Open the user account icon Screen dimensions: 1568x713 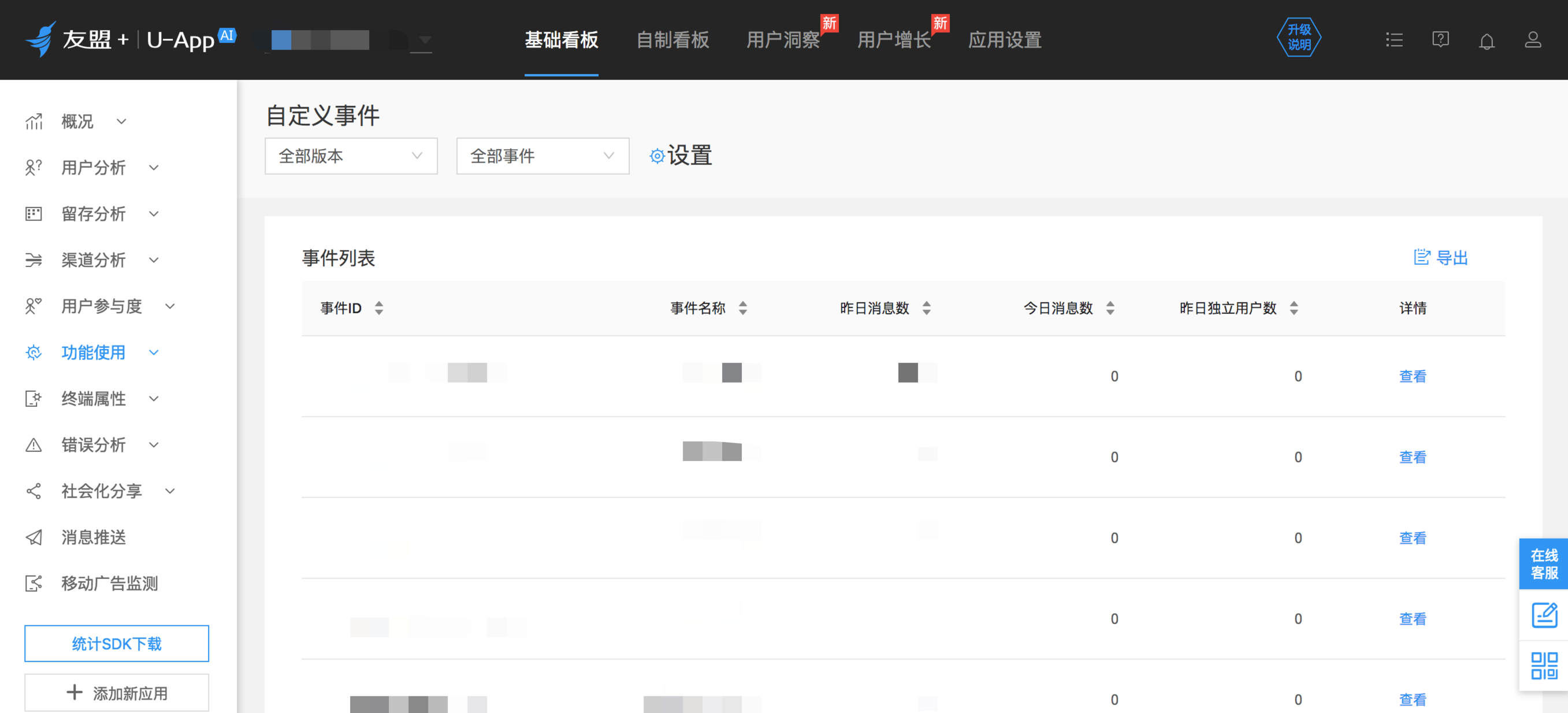(1533, 40)
